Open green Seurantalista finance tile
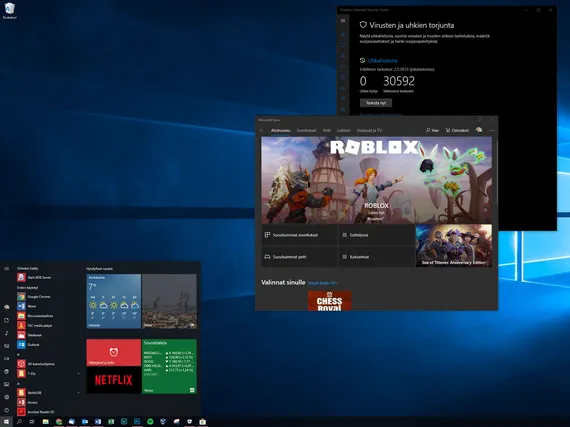The image size is (570, 427). coord(169,366)
